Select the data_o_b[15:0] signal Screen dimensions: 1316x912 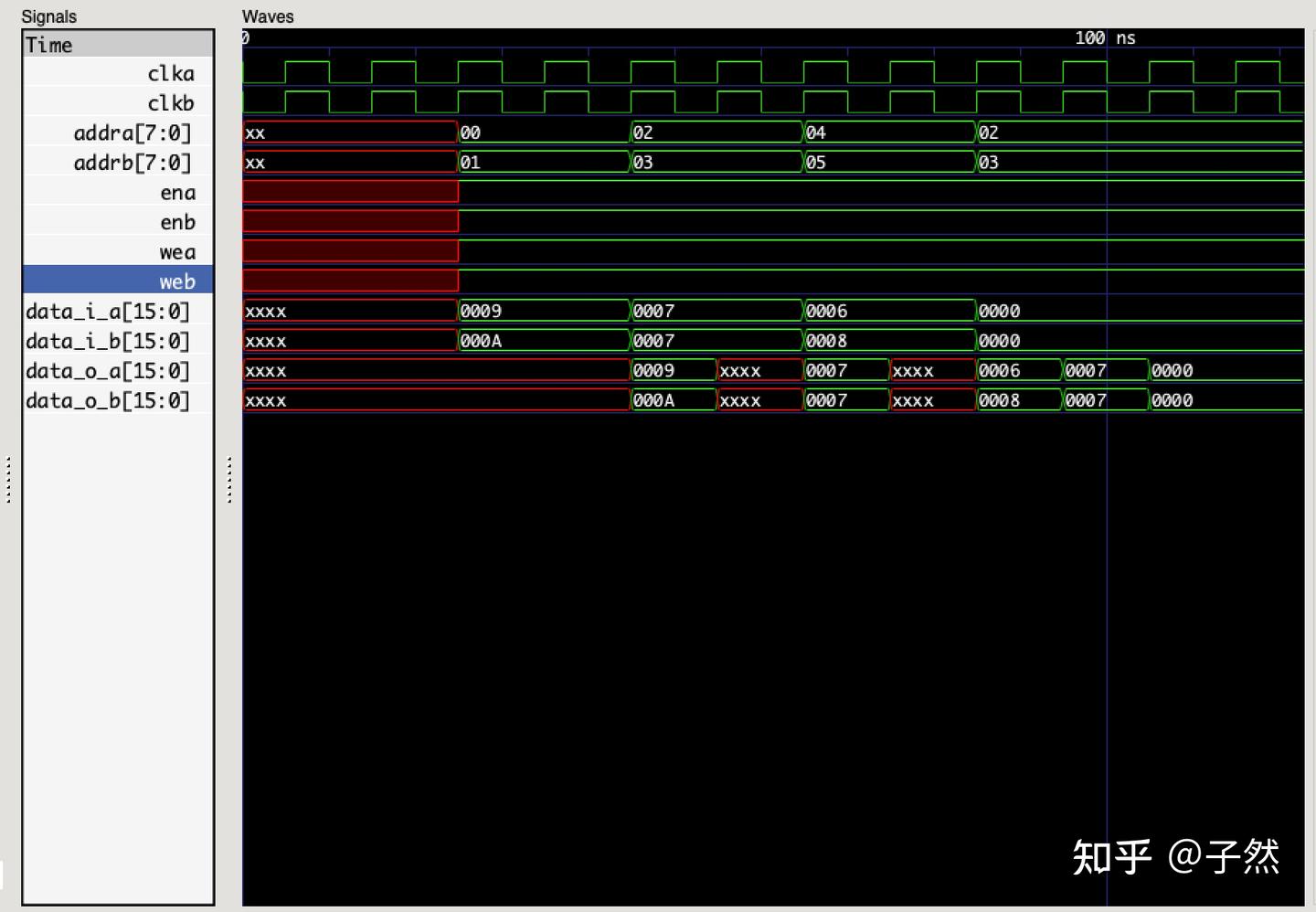tap(107, 399)
